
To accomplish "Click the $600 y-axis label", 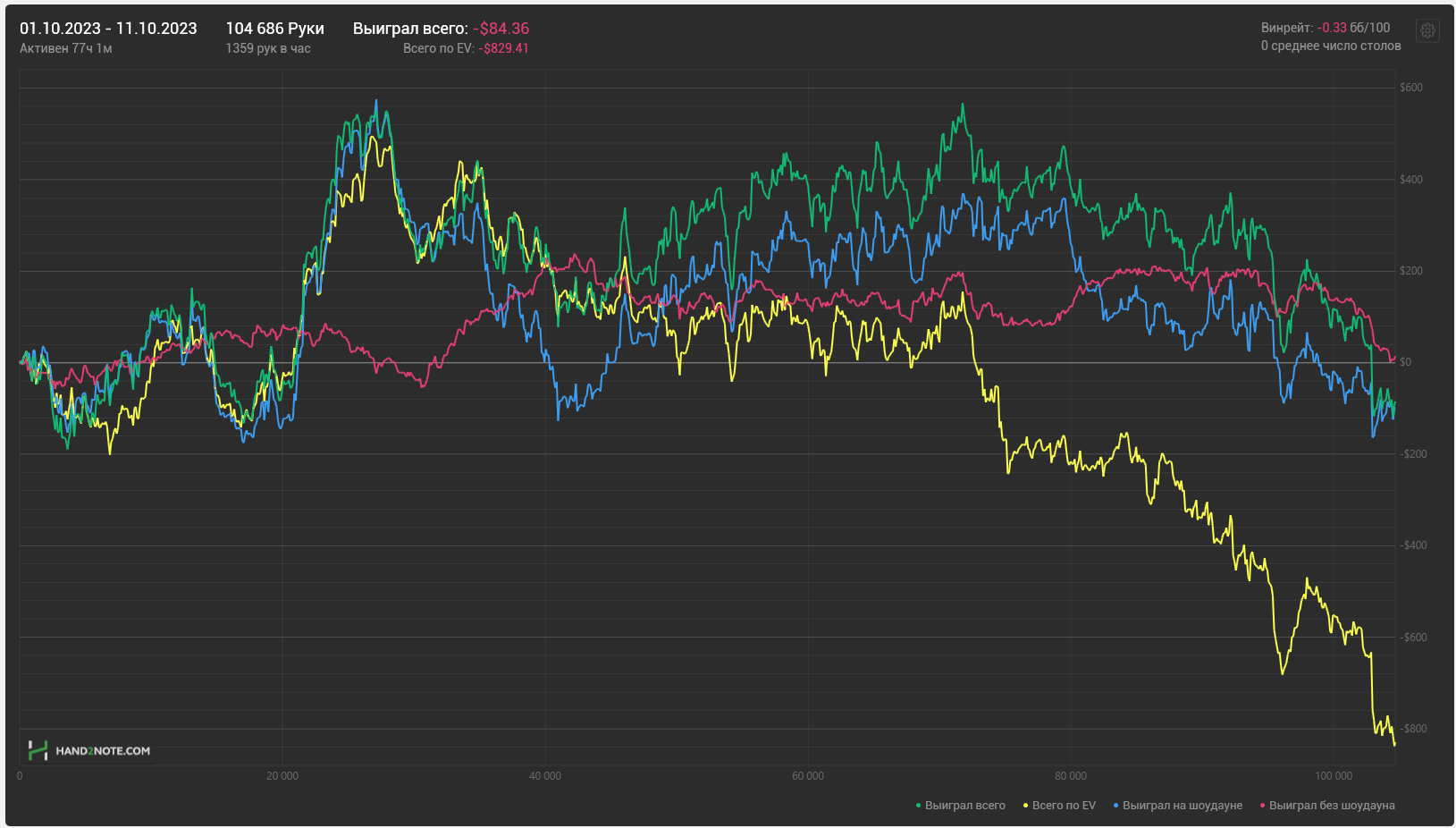I will (x=1411, y=88).
